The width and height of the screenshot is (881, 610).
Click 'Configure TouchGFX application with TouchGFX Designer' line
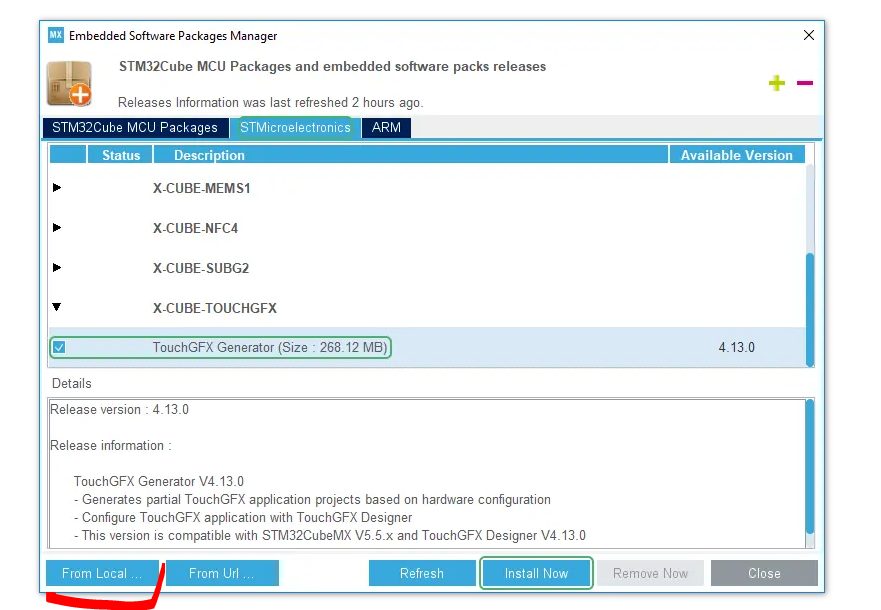[x=243, y=517]
